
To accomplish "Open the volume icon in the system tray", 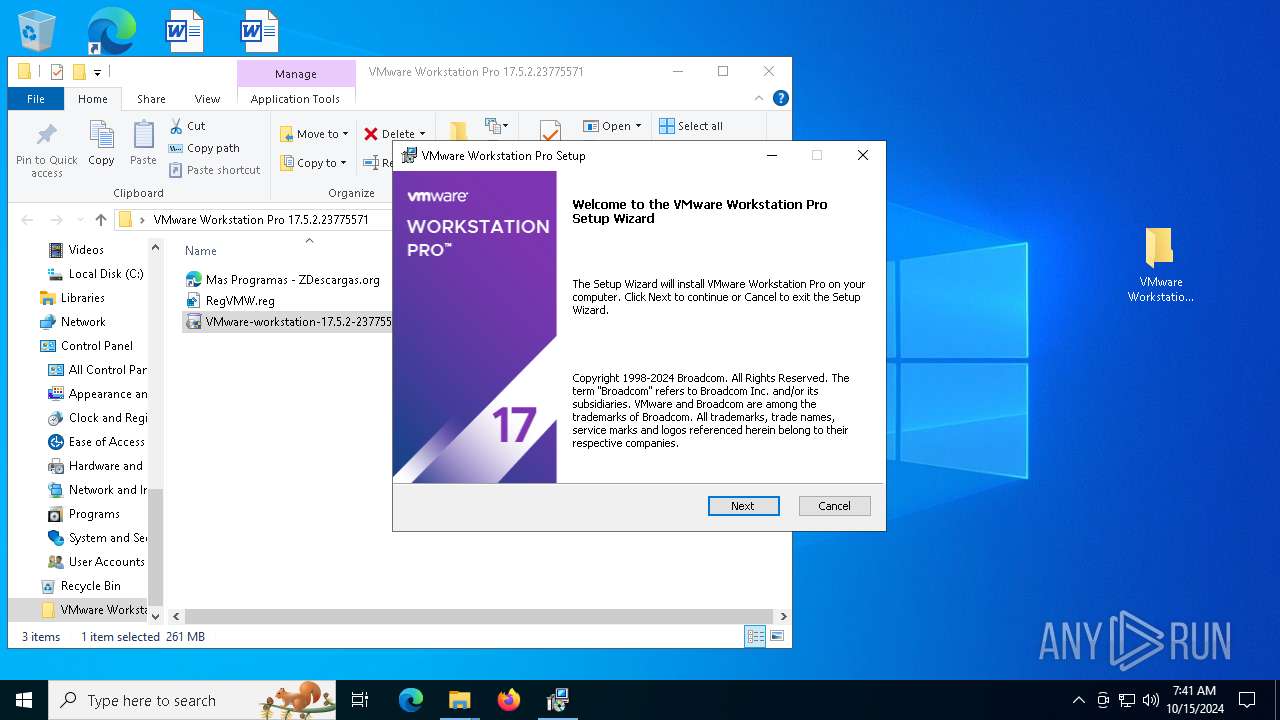I will click(1150, 700).
